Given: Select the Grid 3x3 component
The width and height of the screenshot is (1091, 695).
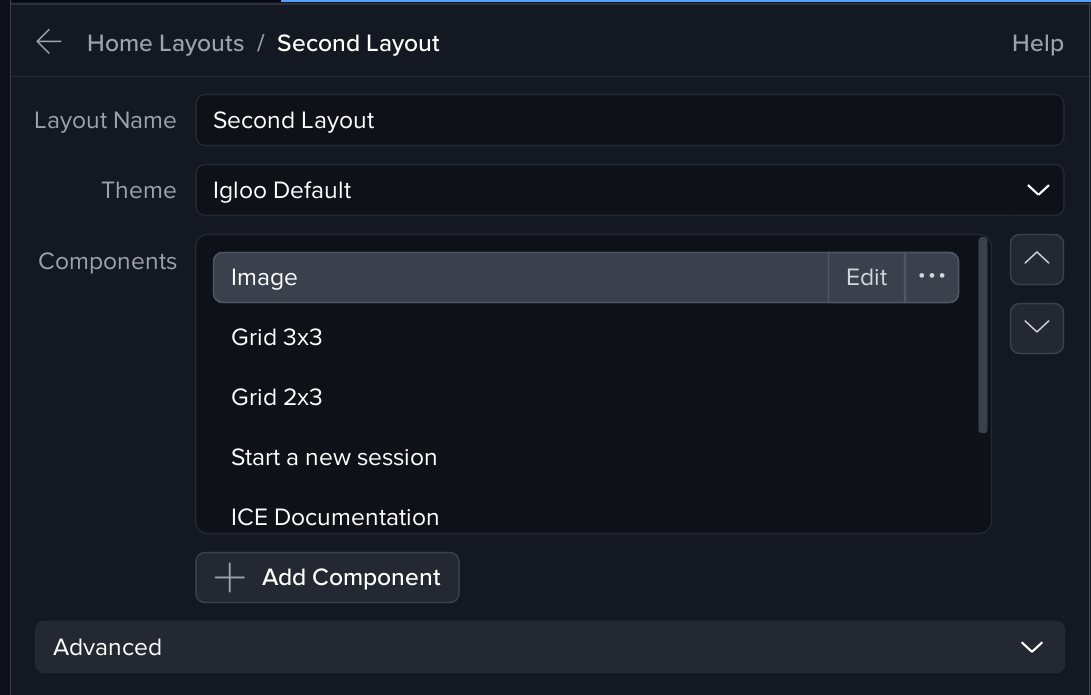Looking at the screenshot, I should (277, 337).
